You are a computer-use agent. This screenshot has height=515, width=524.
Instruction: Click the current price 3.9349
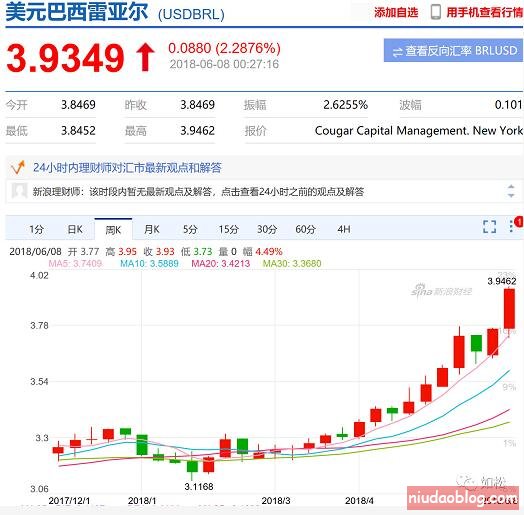65,58
